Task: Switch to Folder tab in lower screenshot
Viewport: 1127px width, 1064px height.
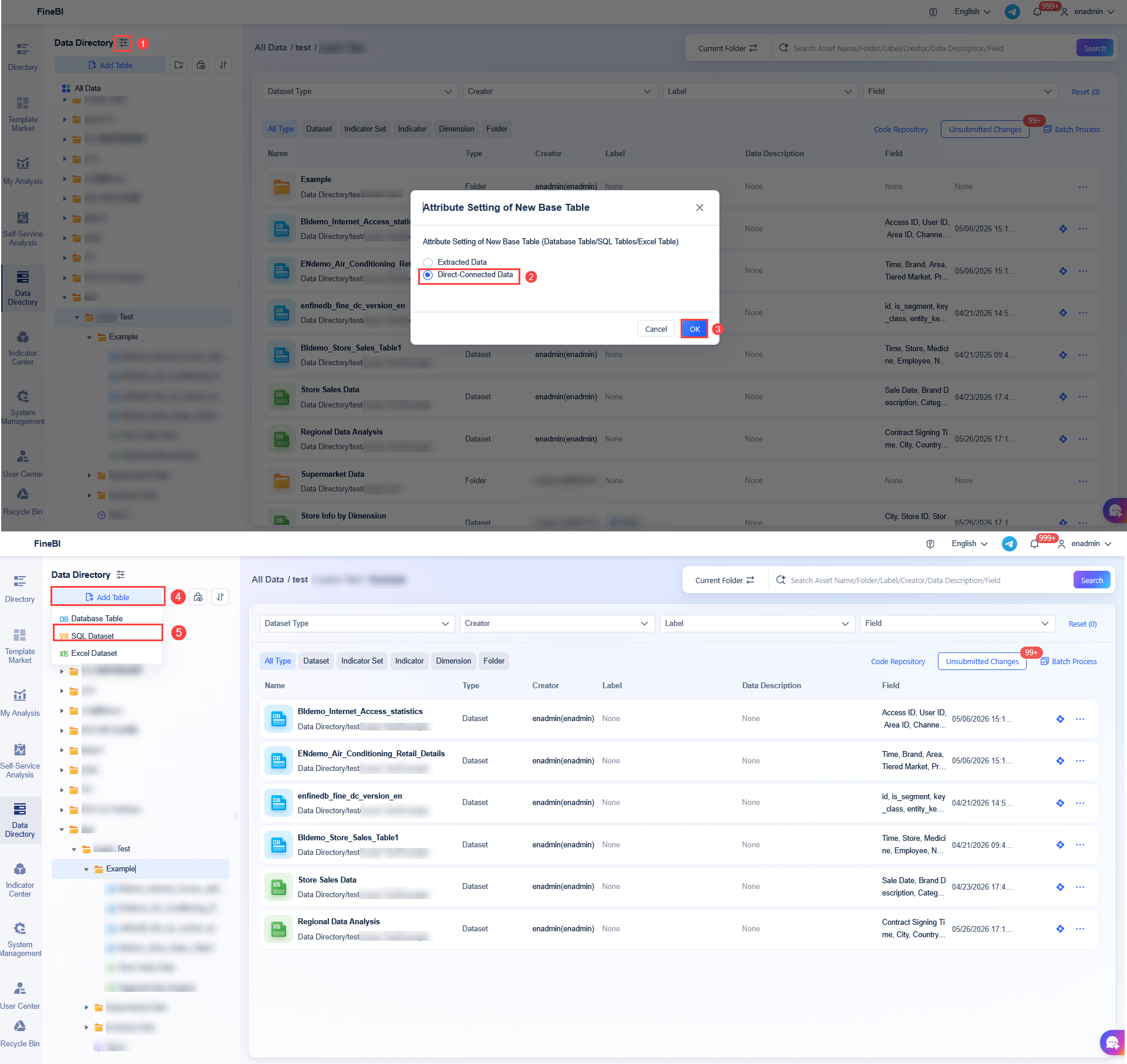Action: point(494,661)
